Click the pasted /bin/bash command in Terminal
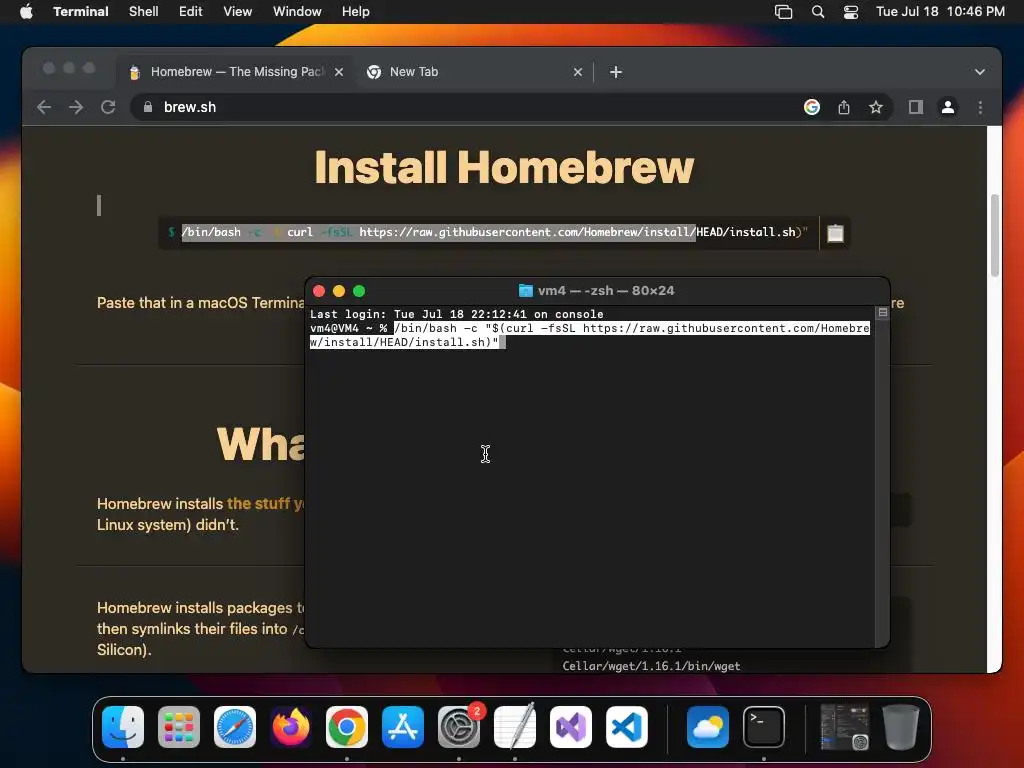Image resolution: width=1024 pixels, height=768 pixels. (x=590, y=335)
